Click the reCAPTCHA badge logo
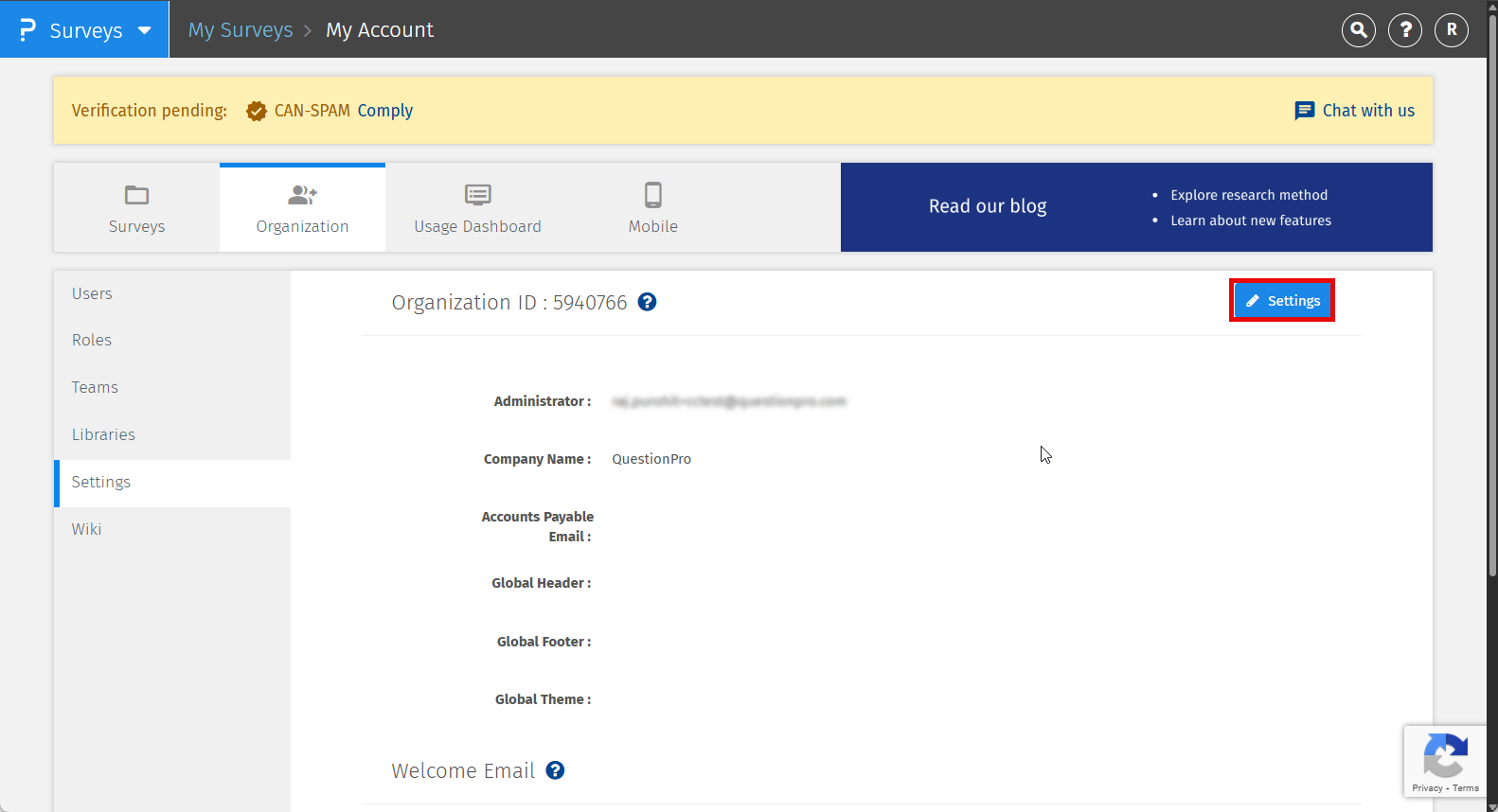Image resolution: width=1498 pixels, height=812 pixels. [1444, 756]
